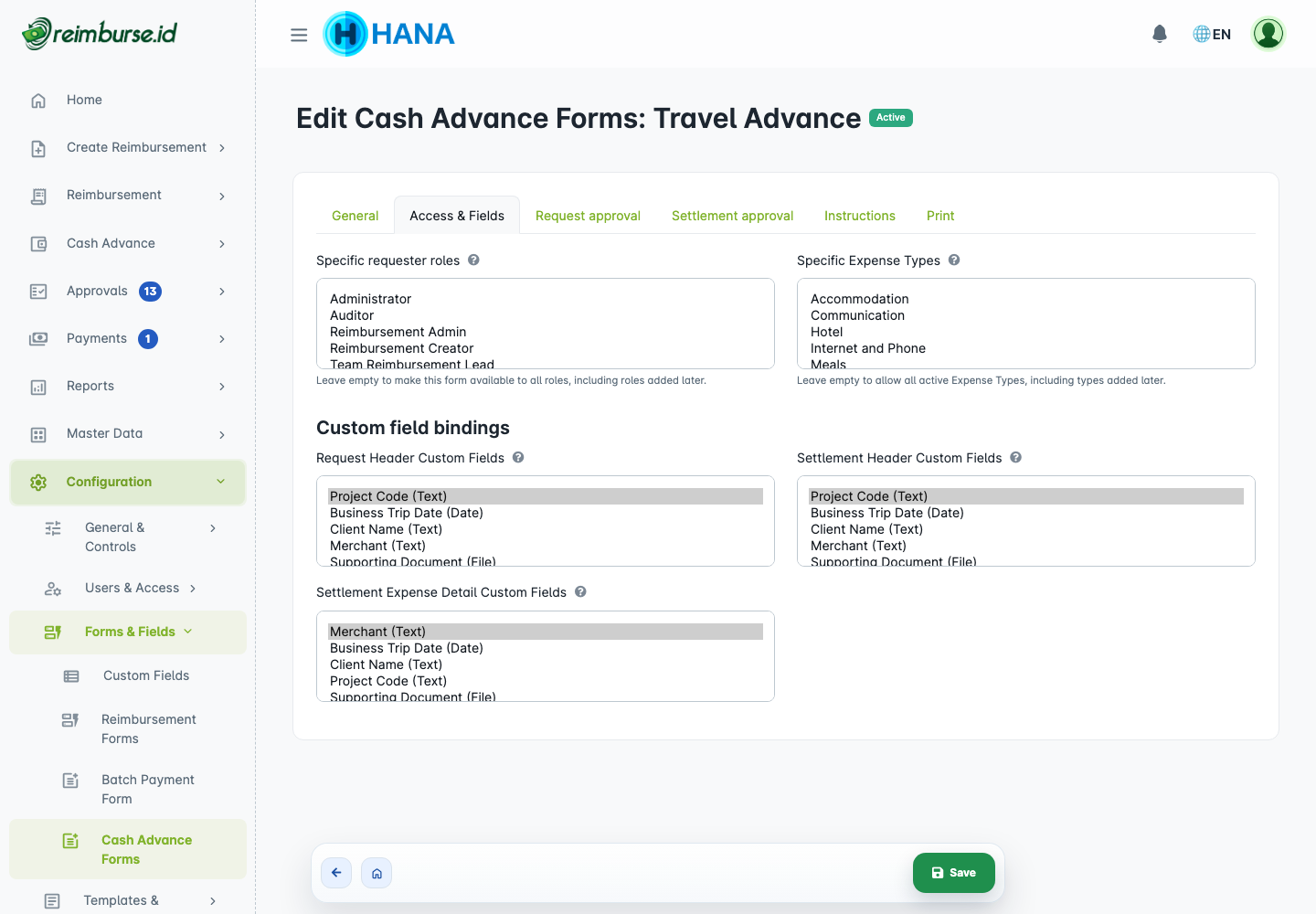Click the back arrow button
The width and height of the screenshot is (1316, 914).
[x=336, y=873]
